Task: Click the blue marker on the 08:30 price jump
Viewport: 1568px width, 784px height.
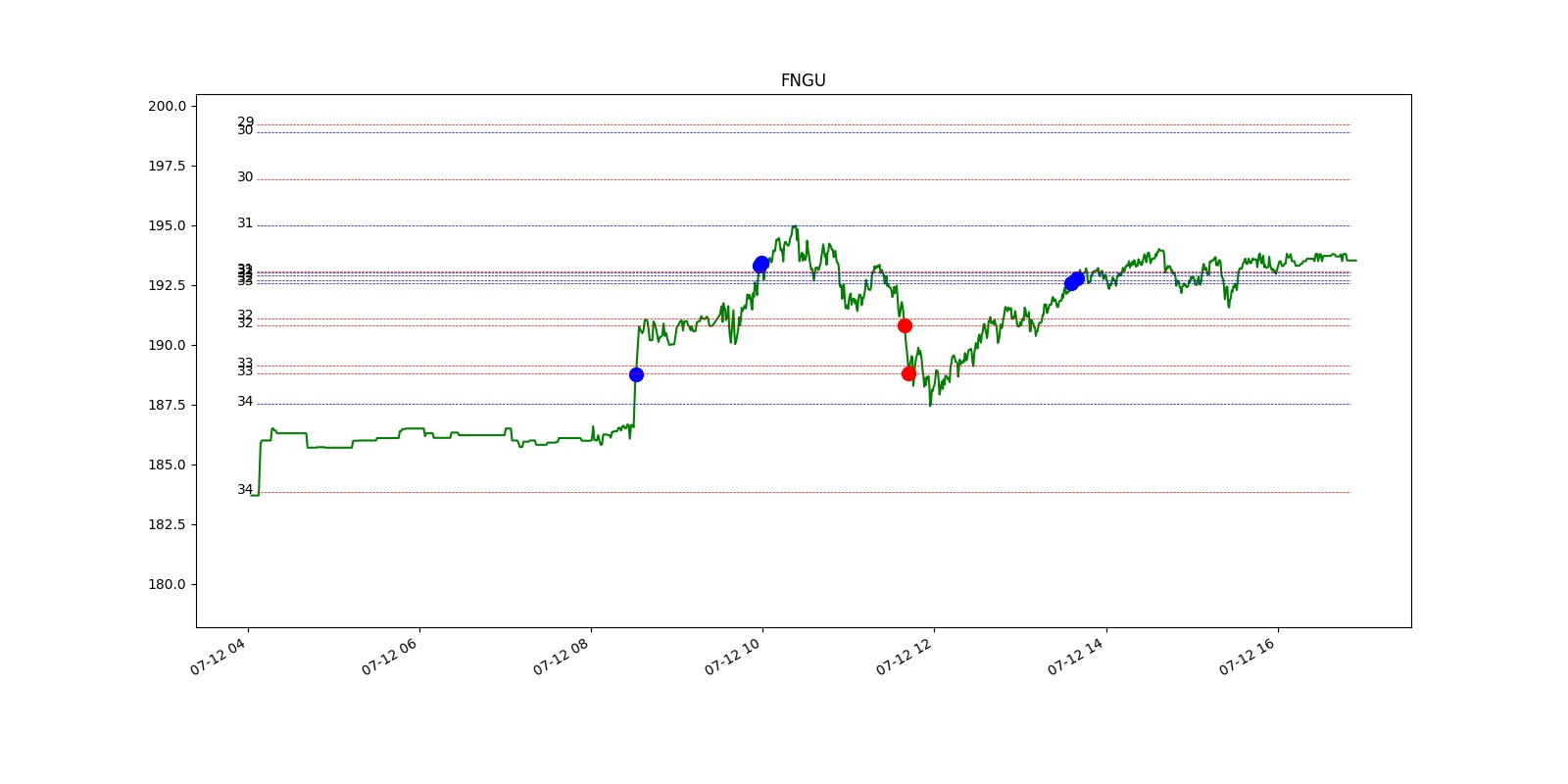Action: [636, 374]
